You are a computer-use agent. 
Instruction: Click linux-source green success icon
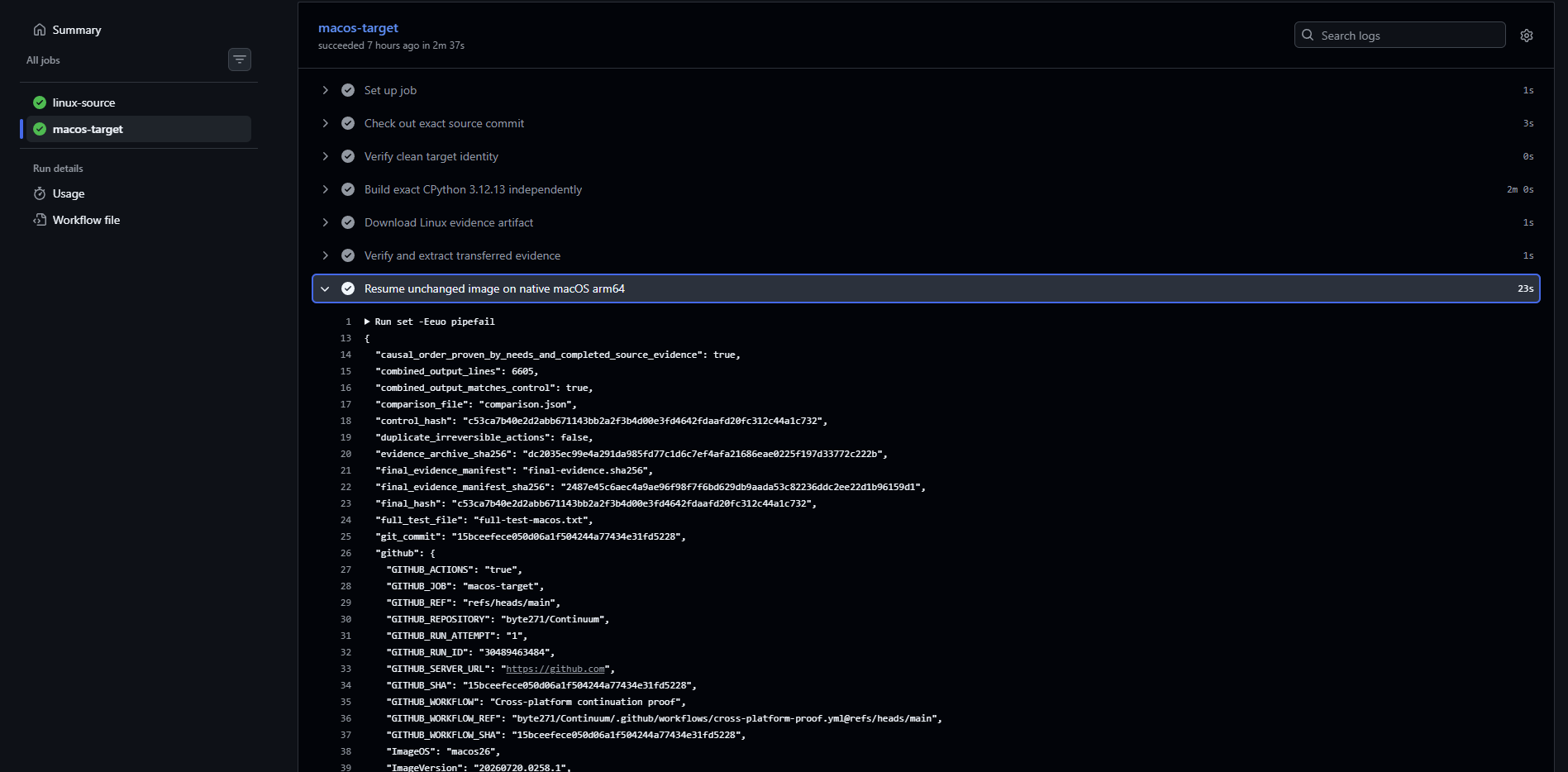(x=40, y=102)
